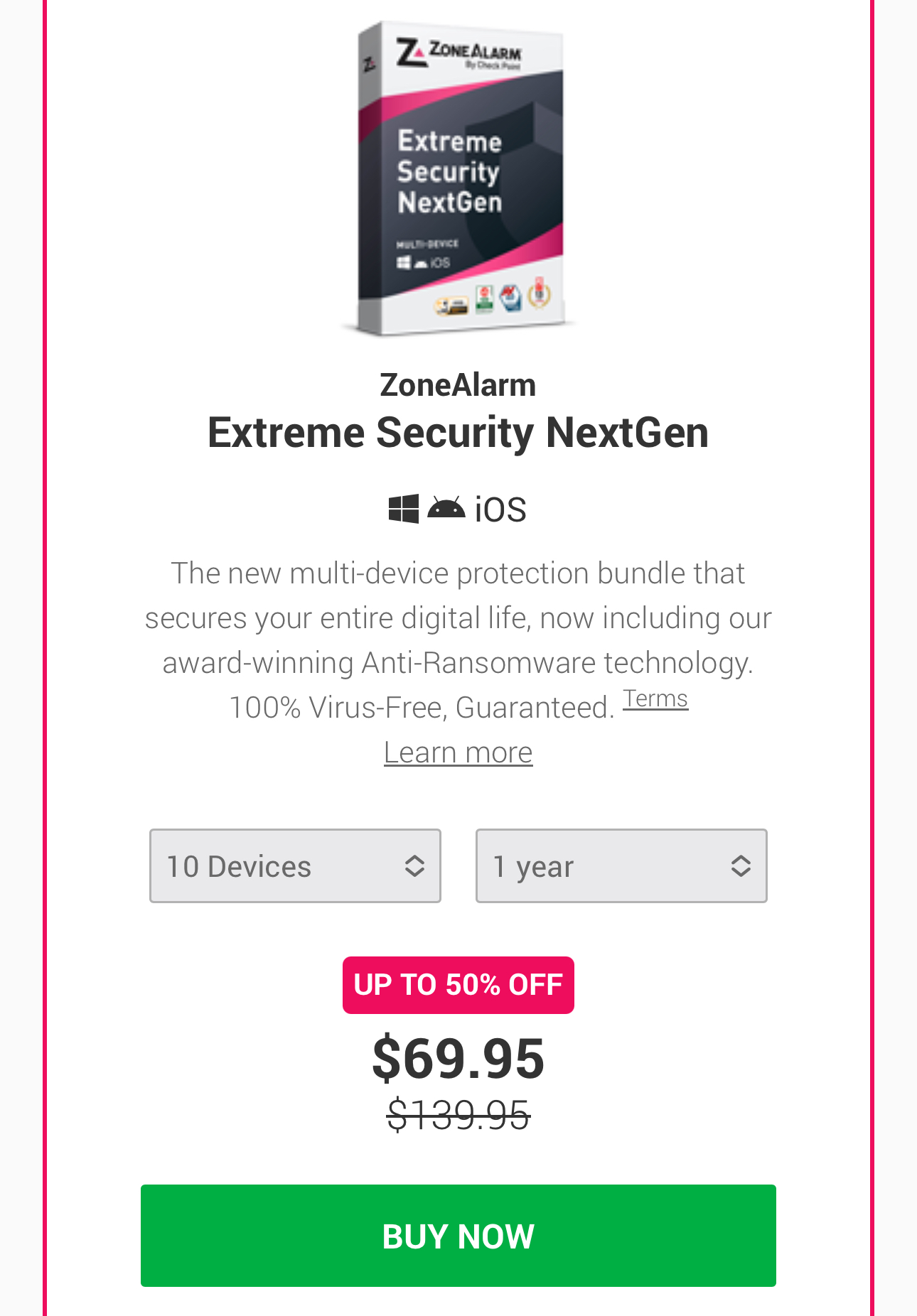Open the Terms link
Screen dimensions: 917x1316
[x=655, y=699]
